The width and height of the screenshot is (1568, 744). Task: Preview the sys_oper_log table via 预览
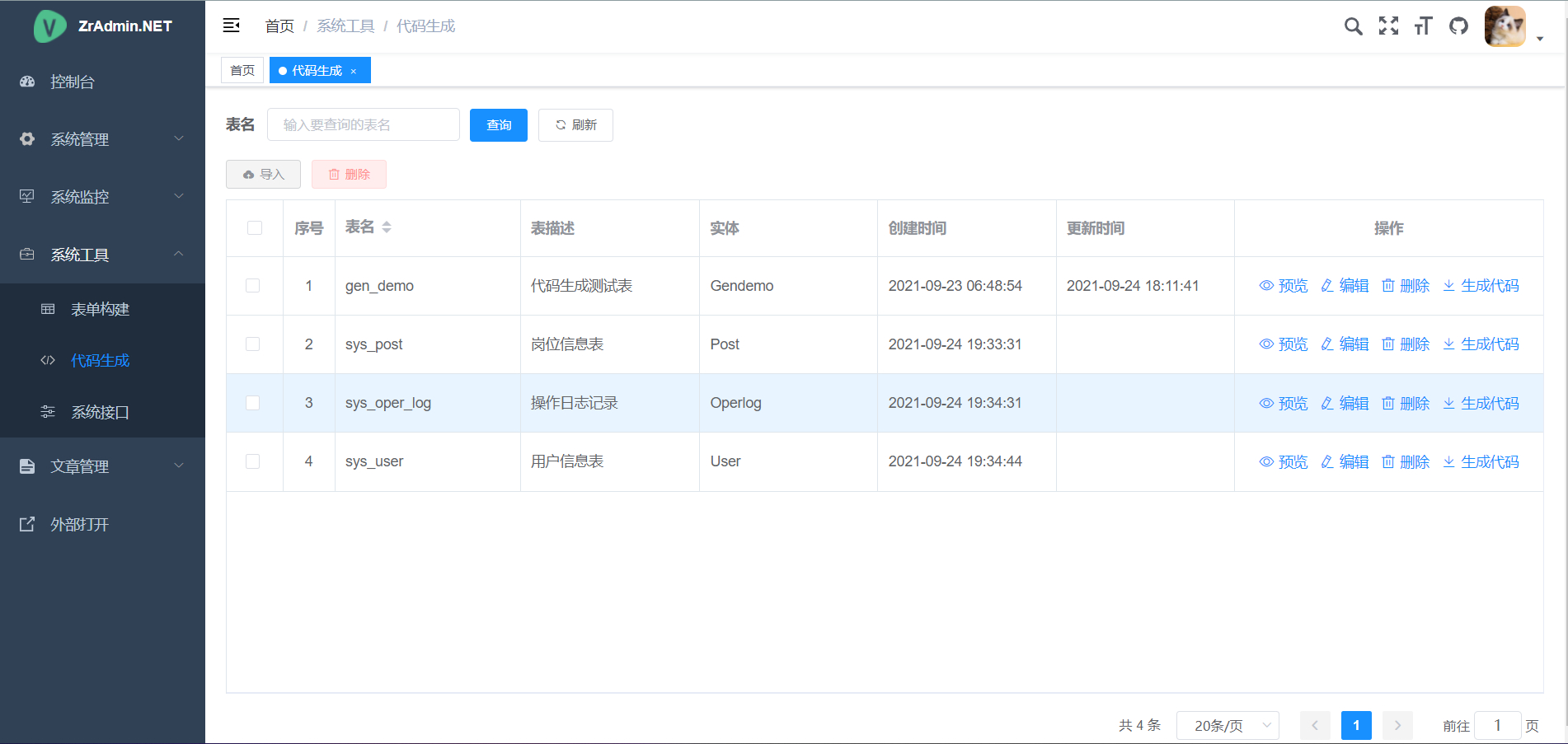(x=1284, y=404)
